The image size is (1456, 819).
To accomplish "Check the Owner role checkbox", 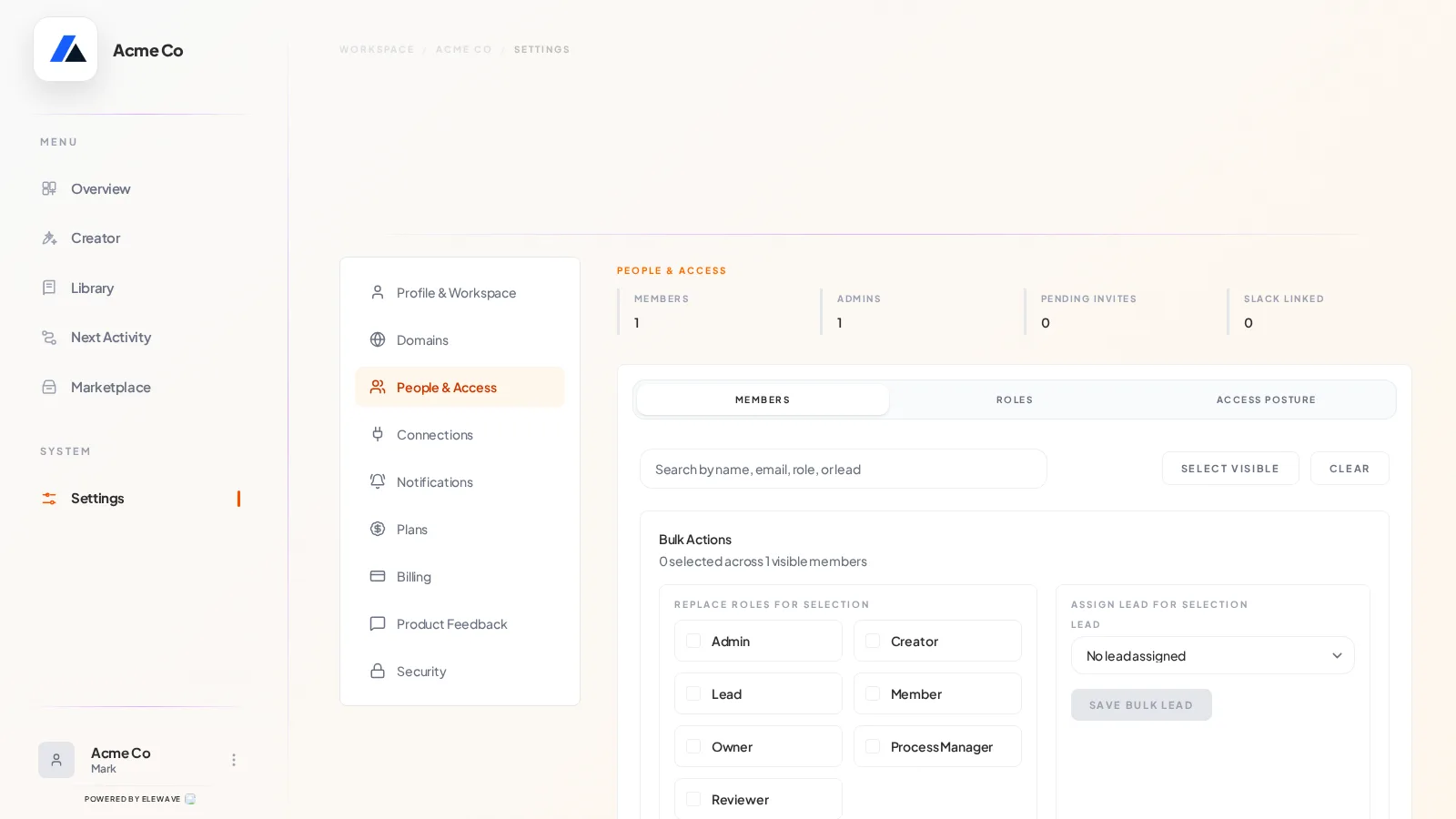I will pos(693,746).
